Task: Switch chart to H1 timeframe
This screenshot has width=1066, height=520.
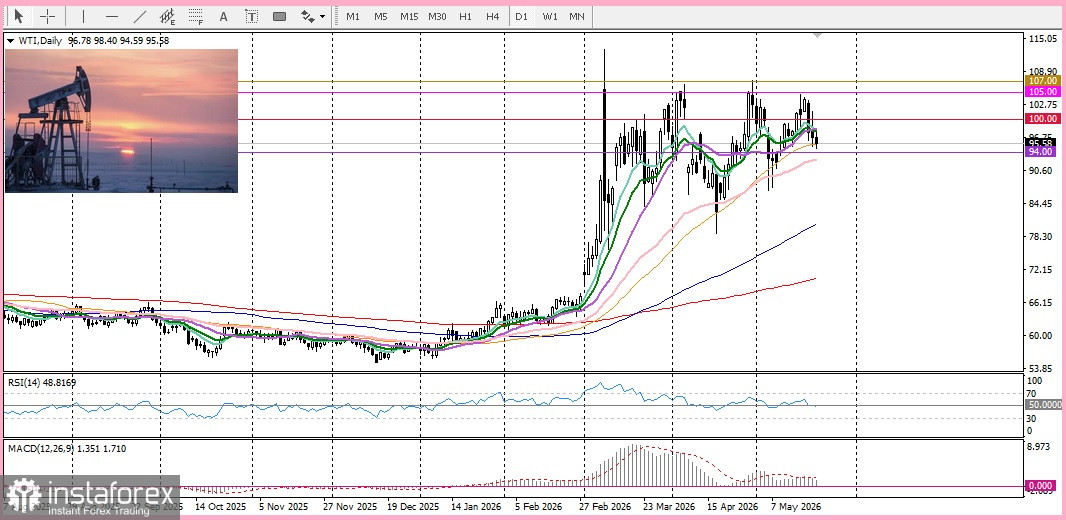Action: click(465, 16)
